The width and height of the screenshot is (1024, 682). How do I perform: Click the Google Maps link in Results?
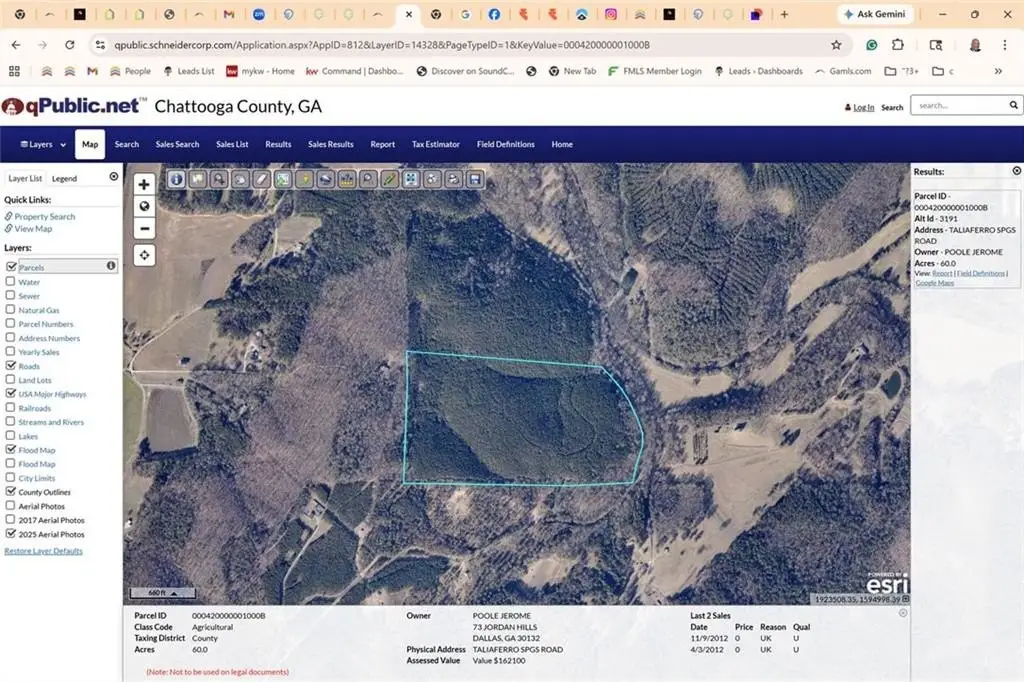tap(935, 283)
